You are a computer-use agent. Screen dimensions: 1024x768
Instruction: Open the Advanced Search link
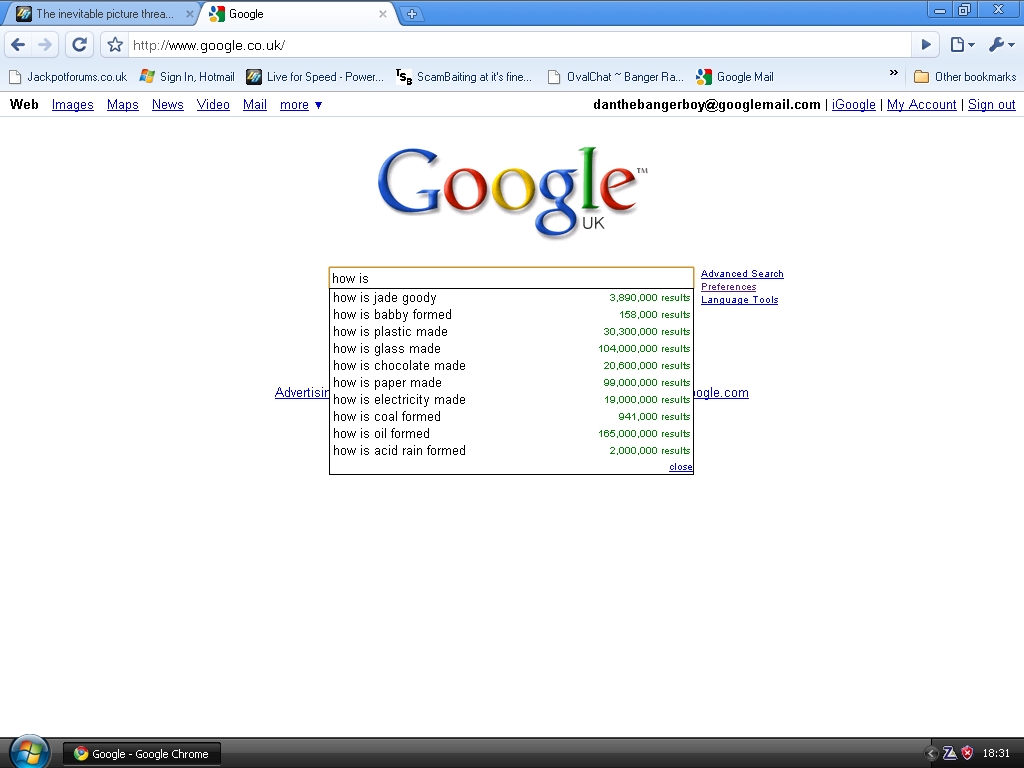click(x=742, y=274)
